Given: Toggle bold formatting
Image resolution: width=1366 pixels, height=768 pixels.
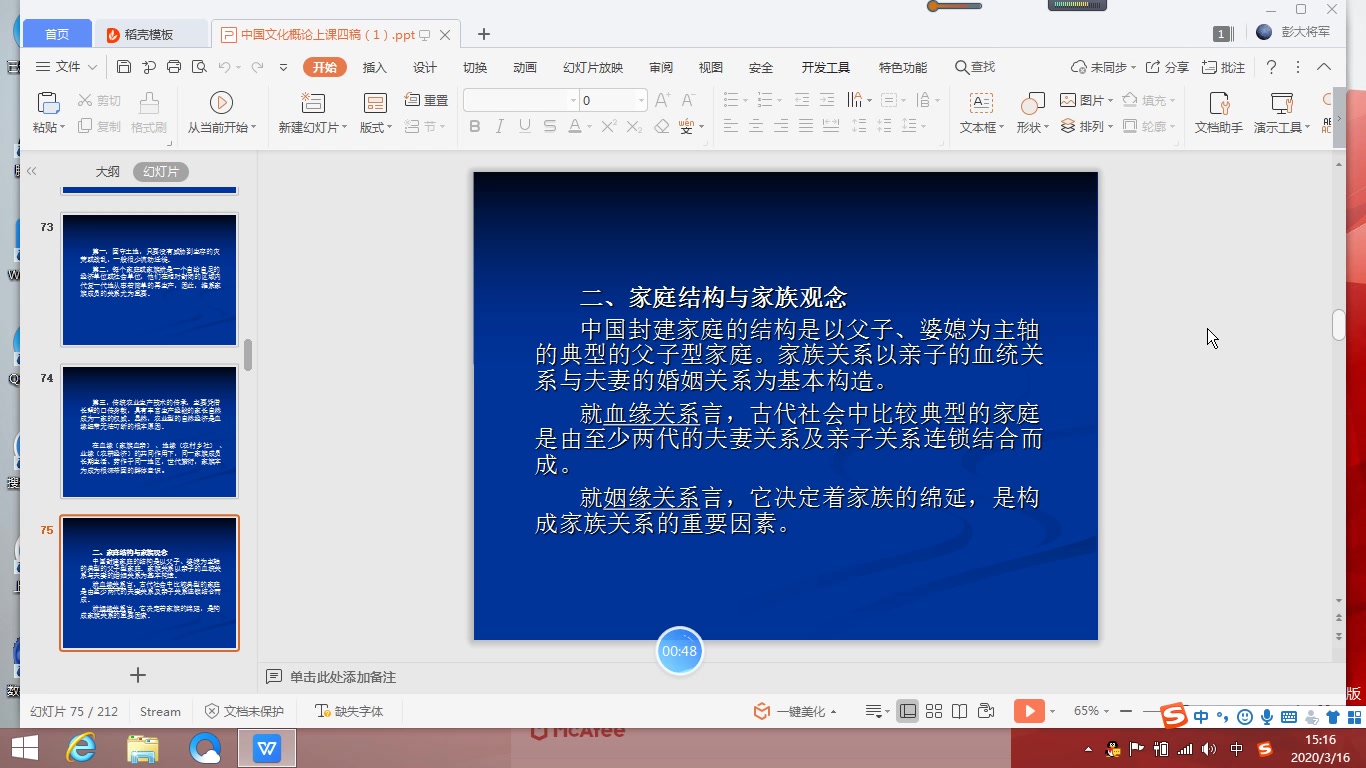Looking at the screenshot, I should [475, 127].
